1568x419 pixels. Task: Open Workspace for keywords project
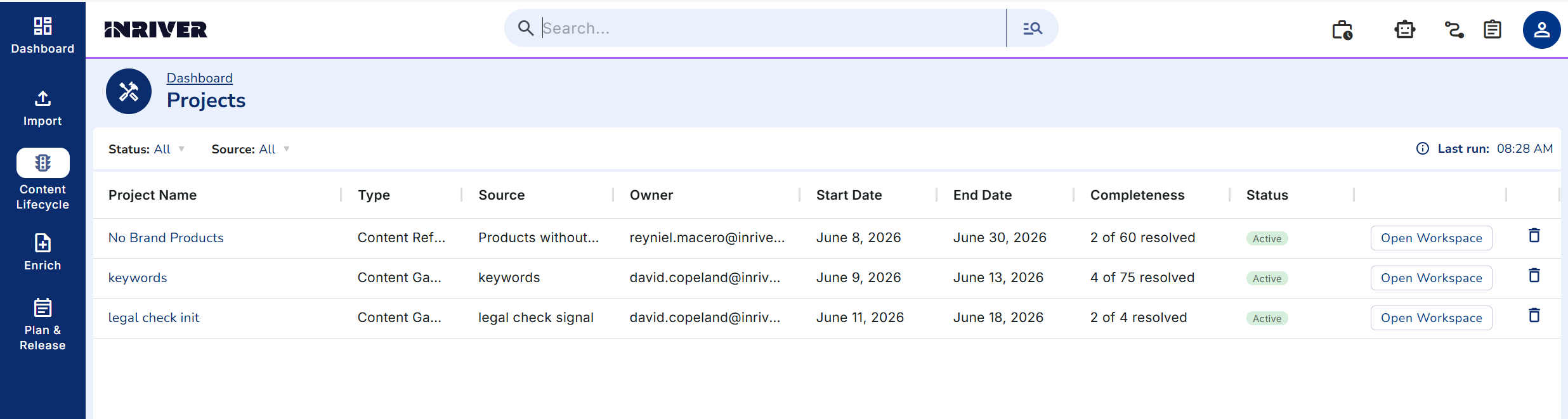click(x=1431, y=278)
